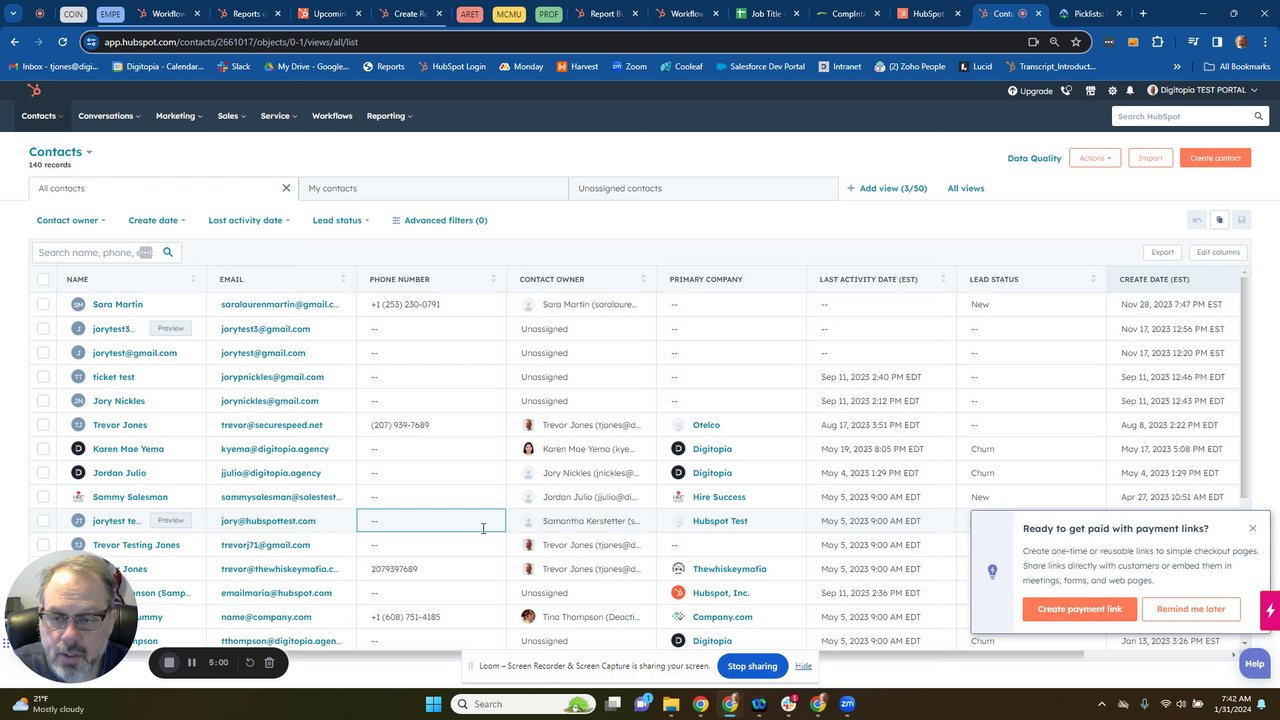Click the magnifier beside the contact search box
Viewport: 1280px width, 720px height.
coord(168,252)
